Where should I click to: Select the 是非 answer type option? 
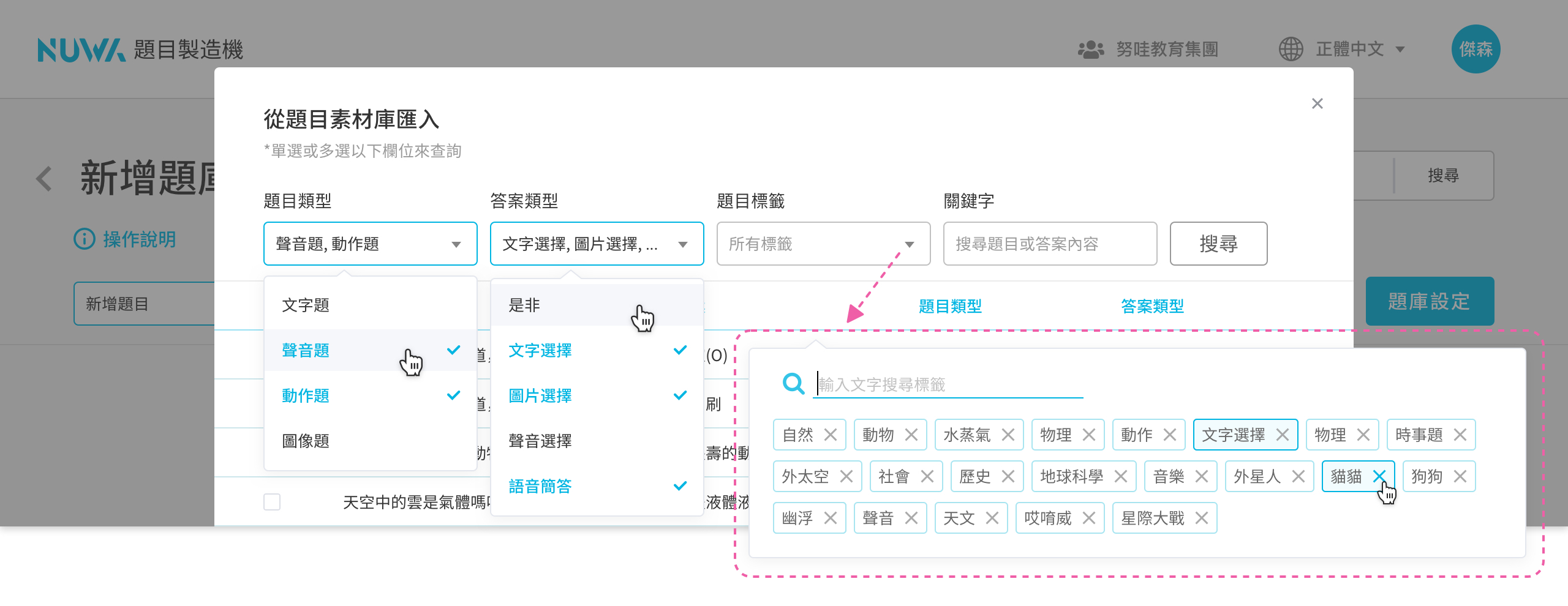[597, 305]
